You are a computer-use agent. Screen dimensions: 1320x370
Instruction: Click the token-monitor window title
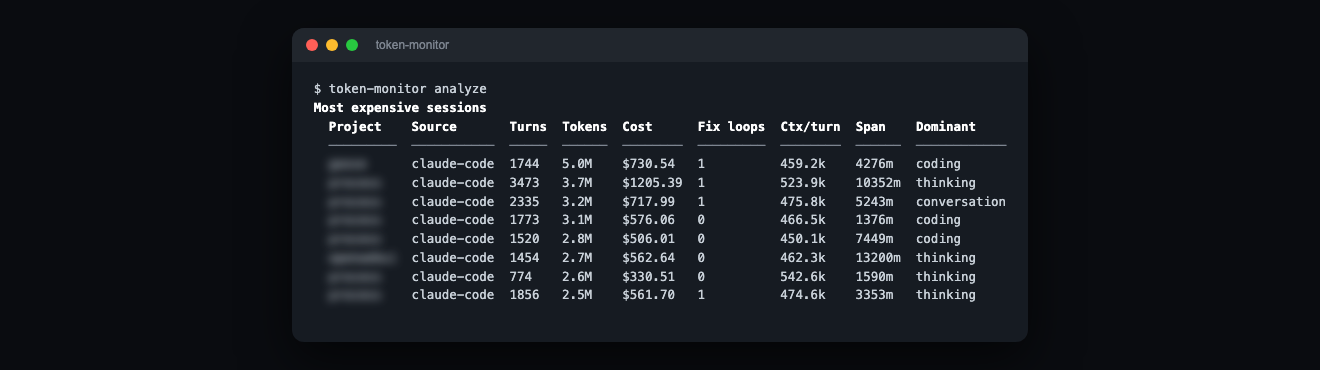tap(413, 45)
